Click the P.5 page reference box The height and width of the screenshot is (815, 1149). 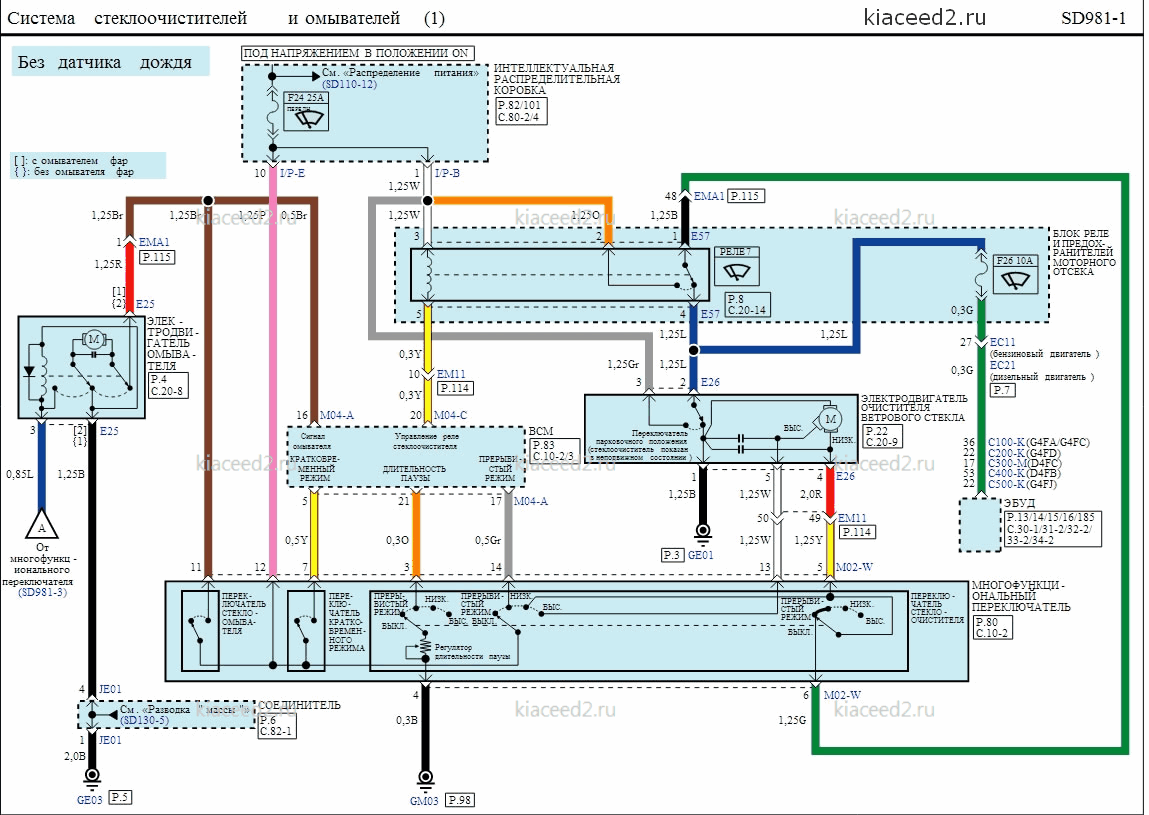[x=119, y=797]
